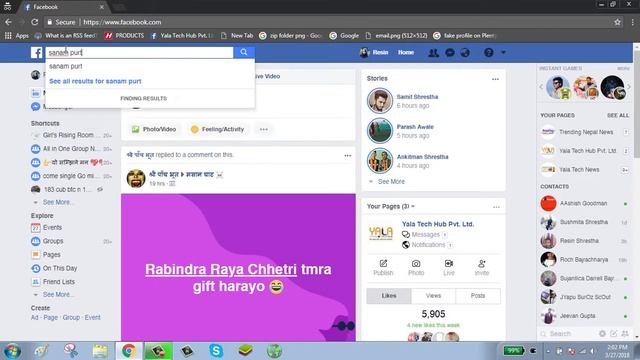Open Yala Tech News page in sidebar

tap(584, 170)
